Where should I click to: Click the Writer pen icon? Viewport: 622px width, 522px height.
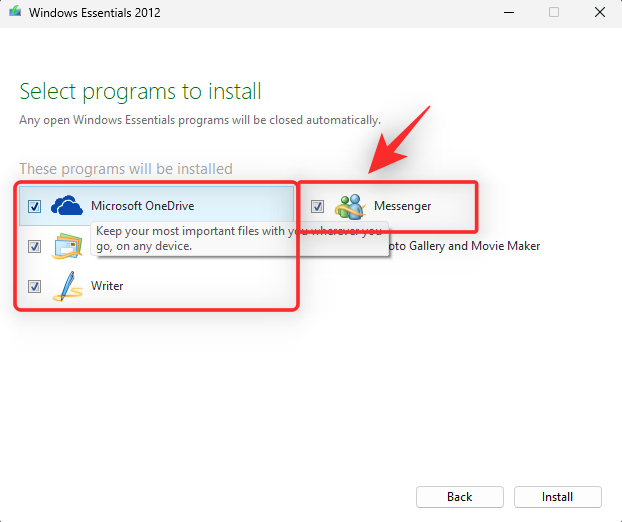67,286
